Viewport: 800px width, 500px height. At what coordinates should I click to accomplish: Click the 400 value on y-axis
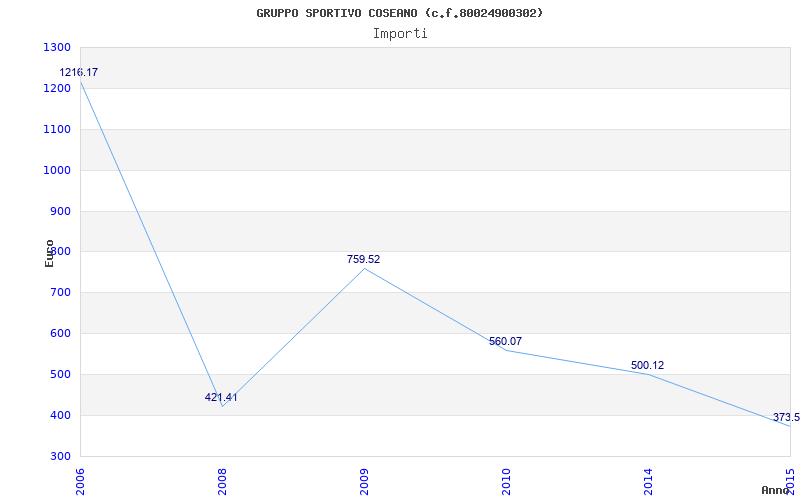tap(61, 415)
